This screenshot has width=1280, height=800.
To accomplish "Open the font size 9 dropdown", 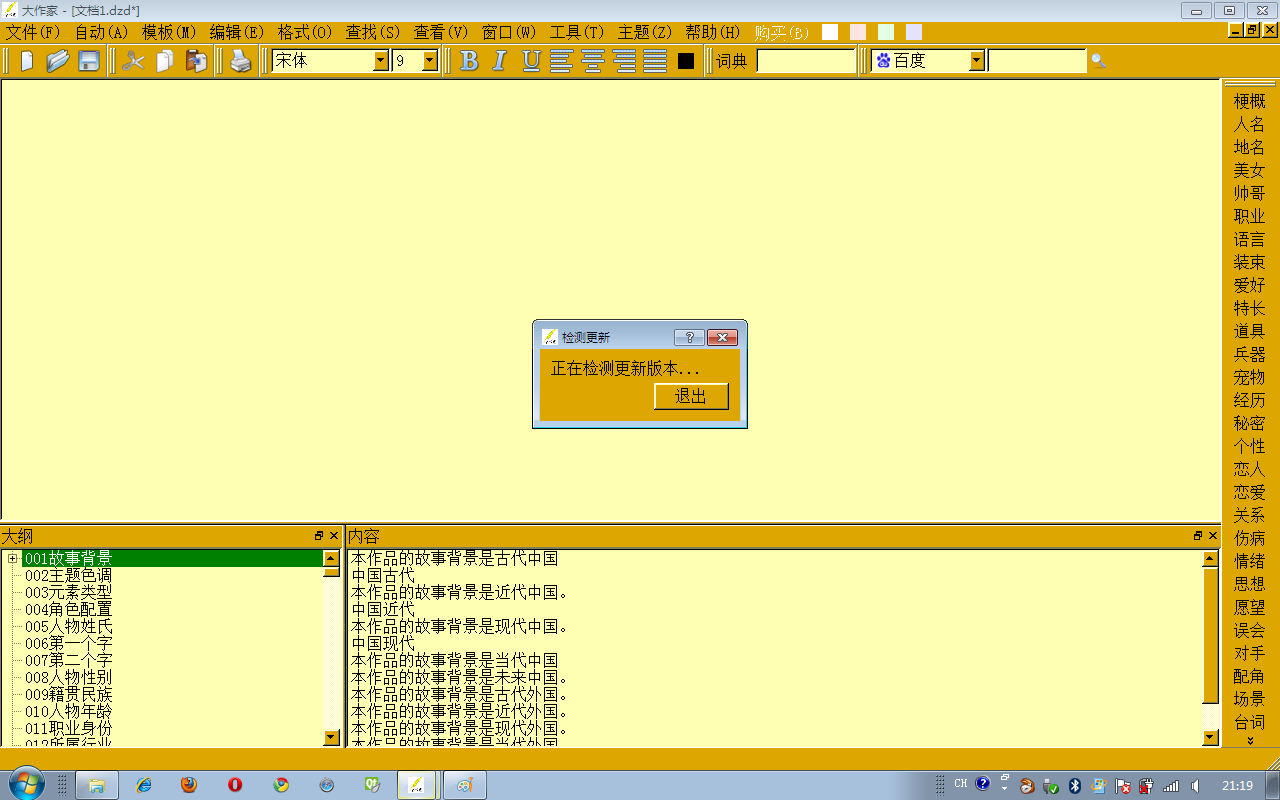I will tap(430, 61).
